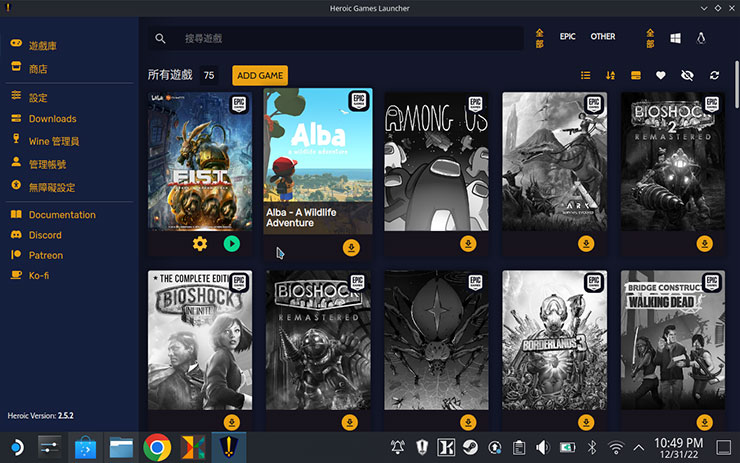Launch Google Chrome from the taskbar
Image resolution: width=740 pixels, height=463 pixels.
click(x=157, y=447)
